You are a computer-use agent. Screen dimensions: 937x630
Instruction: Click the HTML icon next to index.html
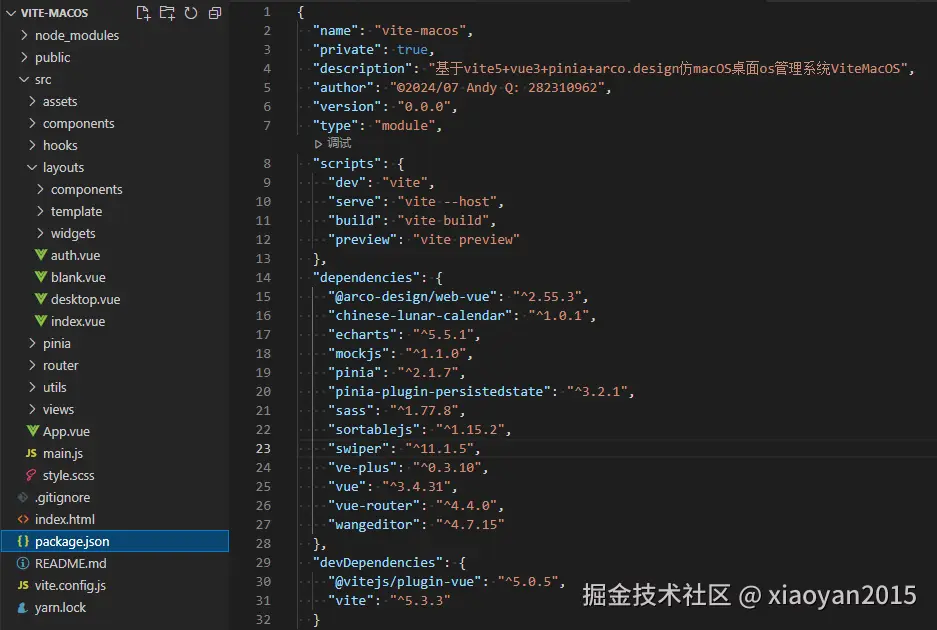23,519
